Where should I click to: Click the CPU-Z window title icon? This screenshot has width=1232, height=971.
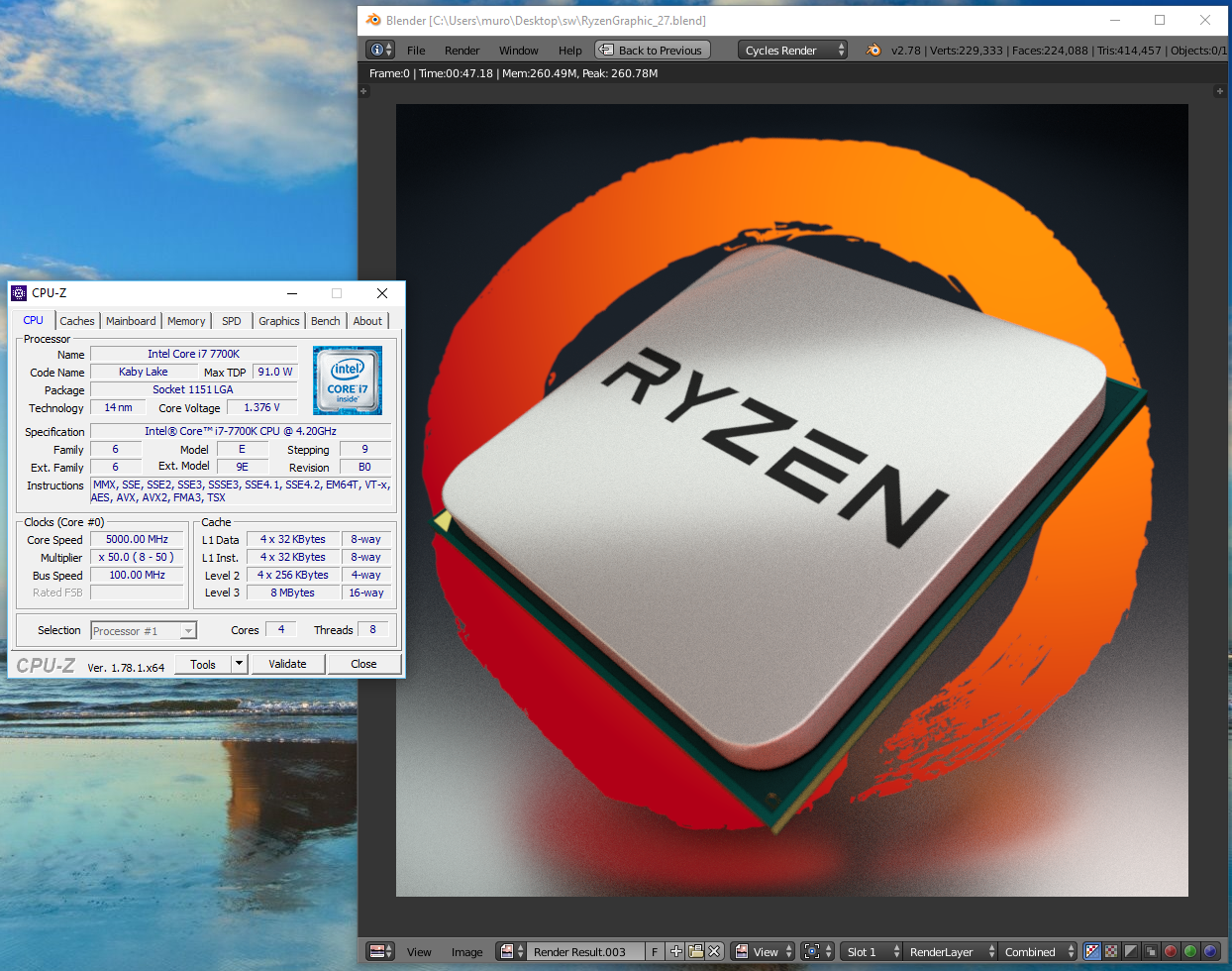click(x=19, y=292)
